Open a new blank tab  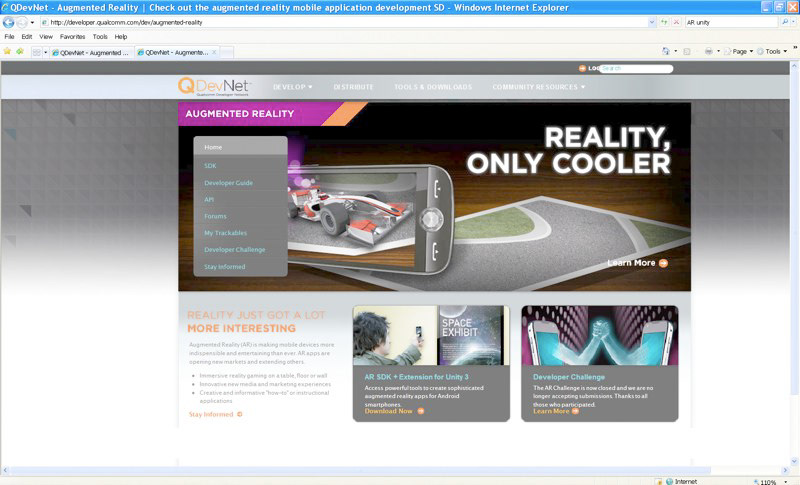point(227,53)
